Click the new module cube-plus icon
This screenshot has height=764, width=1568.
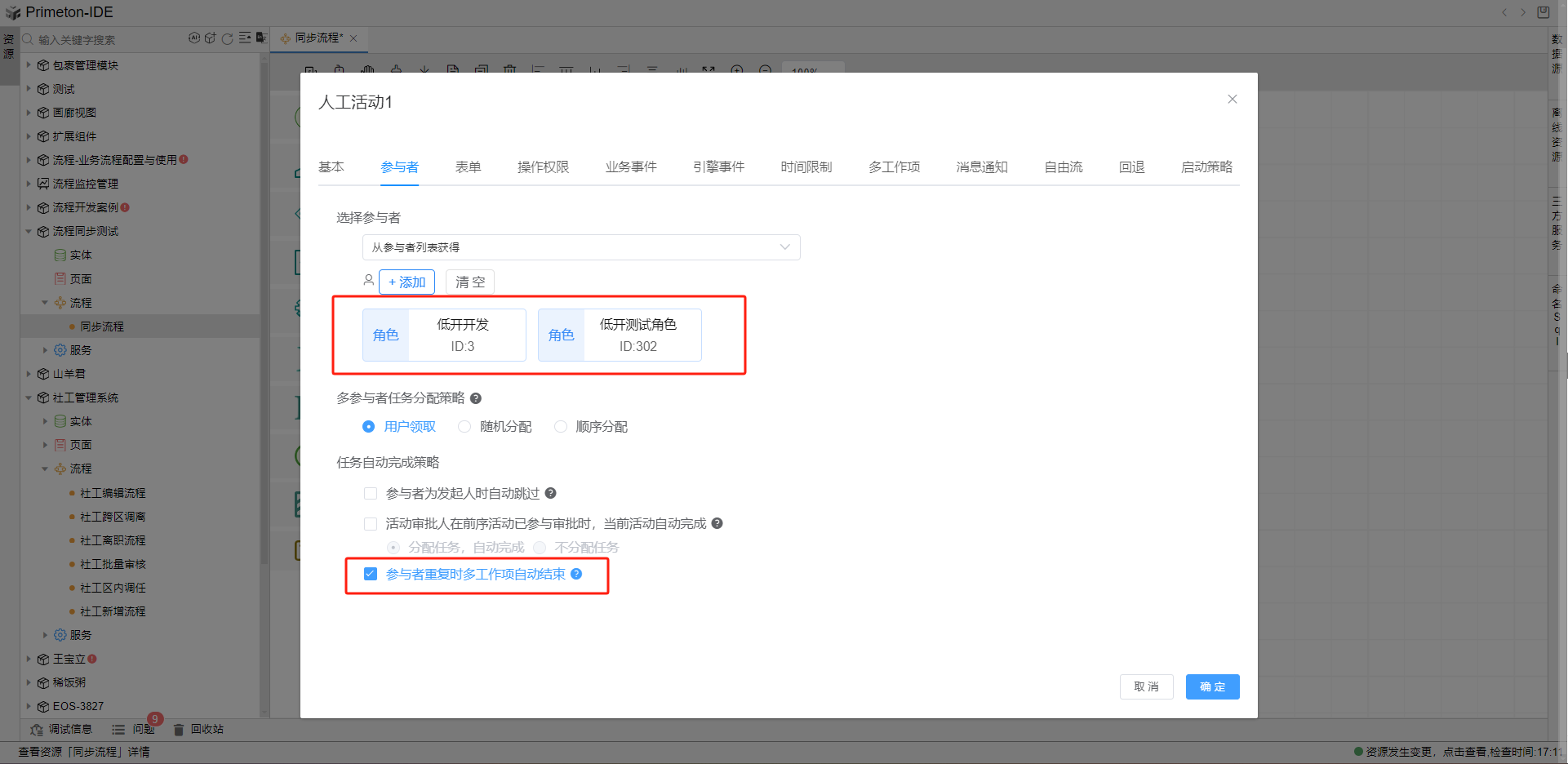[x=211, y=38]
